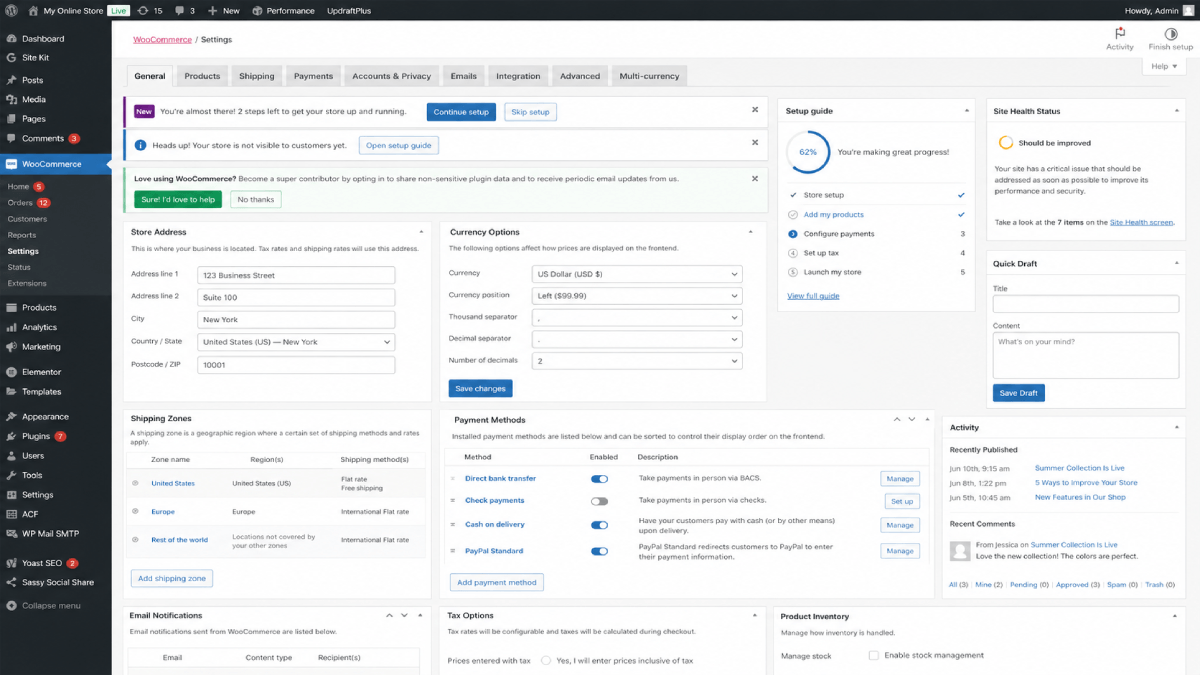The width and height of the screenshot is (1200, 675).
Task: Collapse the Store Address panel
Action: click(x=421, y=232)
